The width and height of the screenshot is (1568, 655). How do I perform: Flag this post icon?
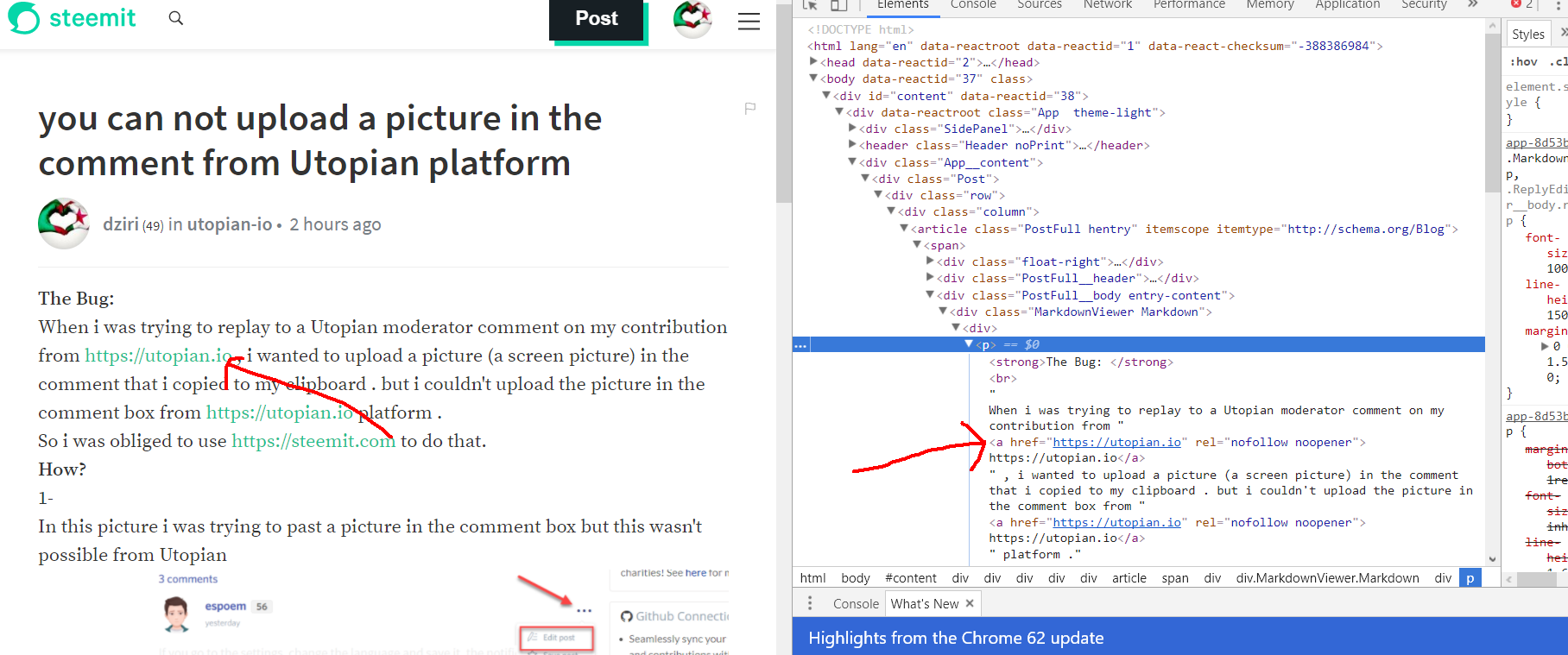point(750,109)
